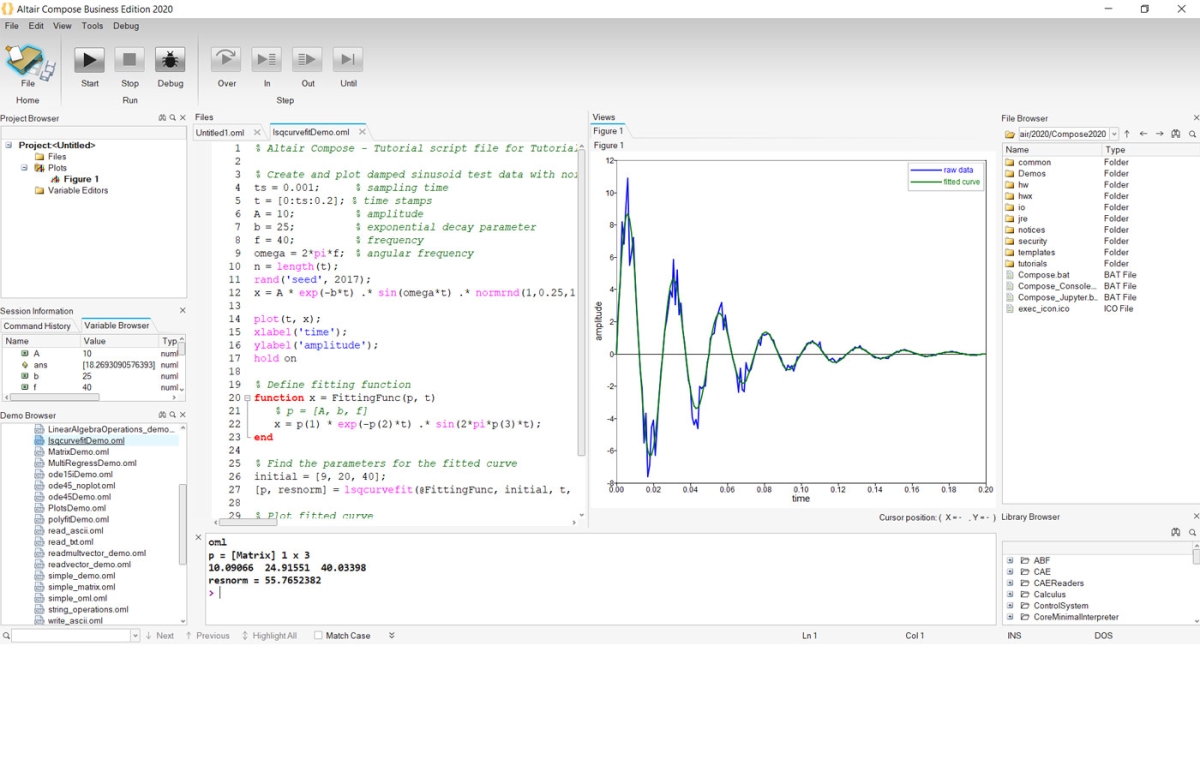Click Next in the find bar
The width and height of the screenshot is (1200, 765).
[x=160, y=636]
